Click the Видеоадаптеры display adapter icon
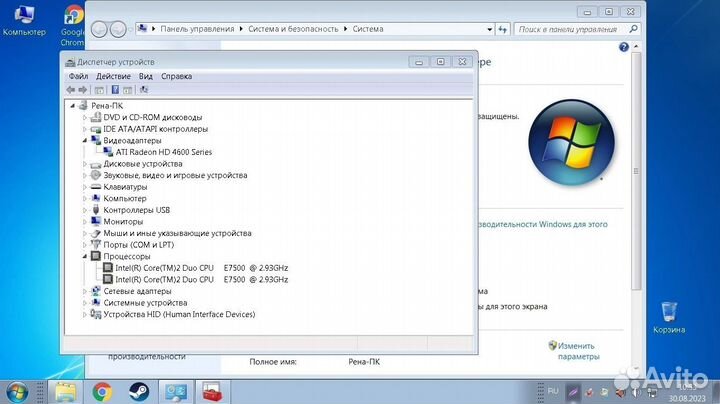The image size is (720, 404). 96,140
